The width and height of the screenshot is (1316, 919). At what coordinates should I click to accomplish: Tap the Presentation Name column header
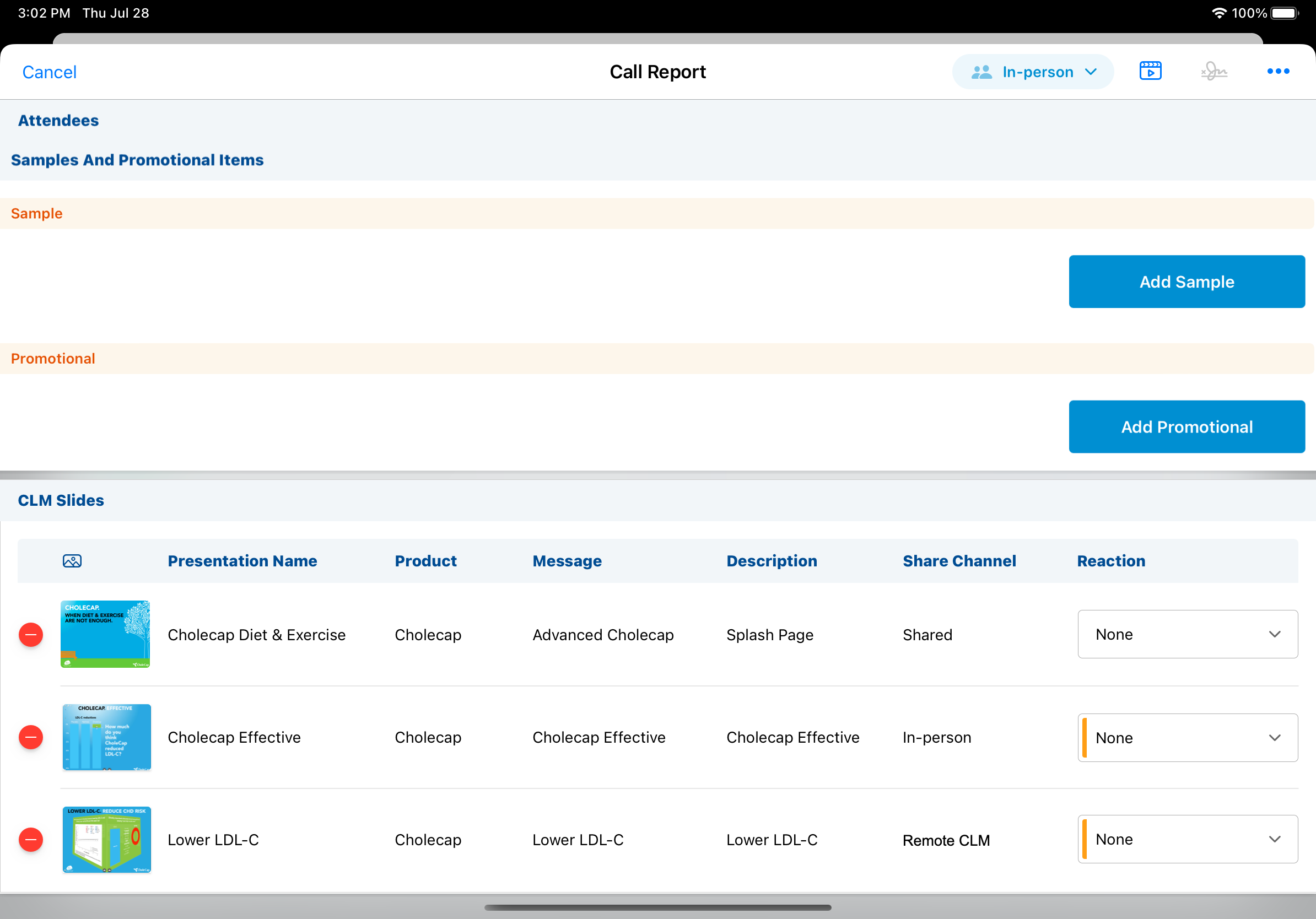tap(242, 560)
